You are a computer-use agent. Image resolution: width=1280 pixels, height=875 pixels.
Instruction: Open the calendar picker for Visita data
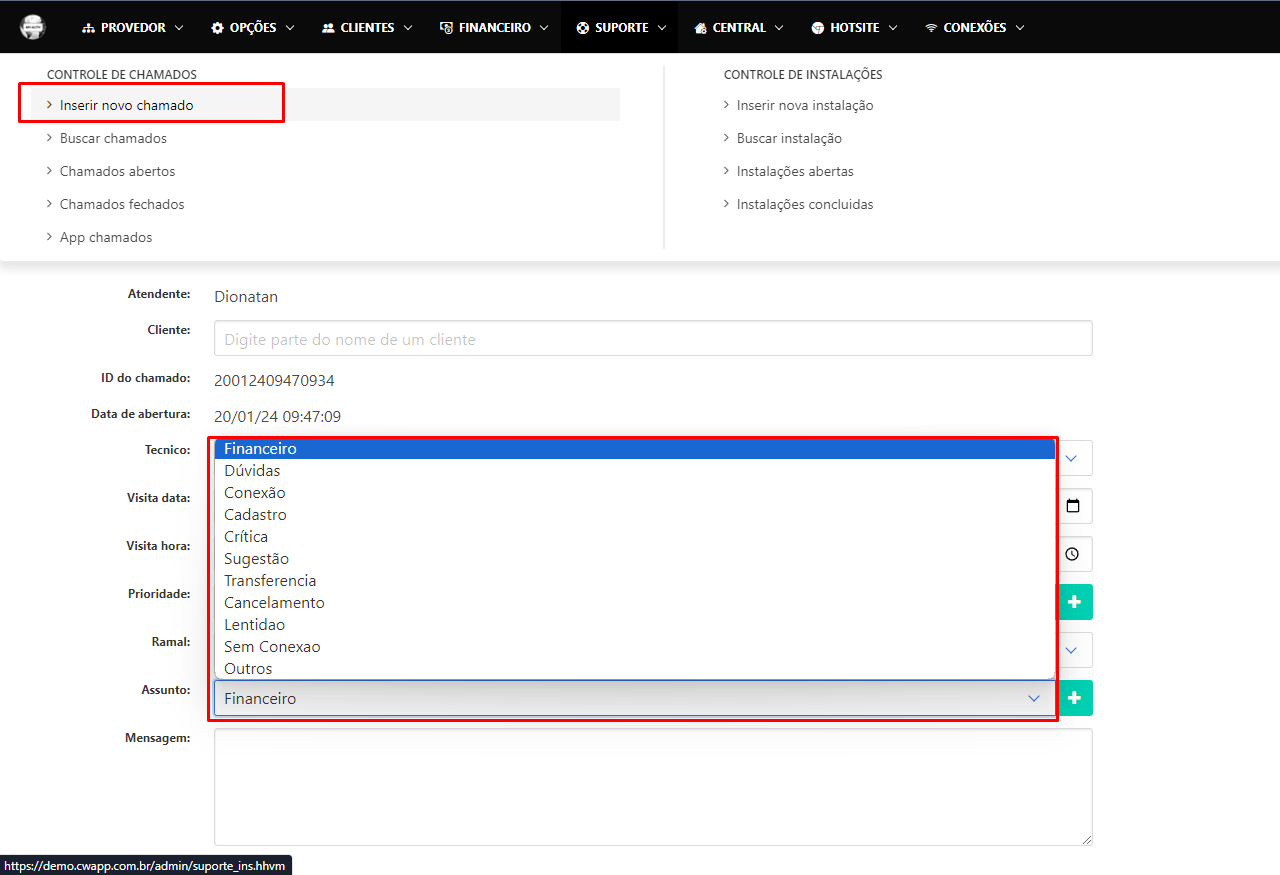[x=1073, y=506]
